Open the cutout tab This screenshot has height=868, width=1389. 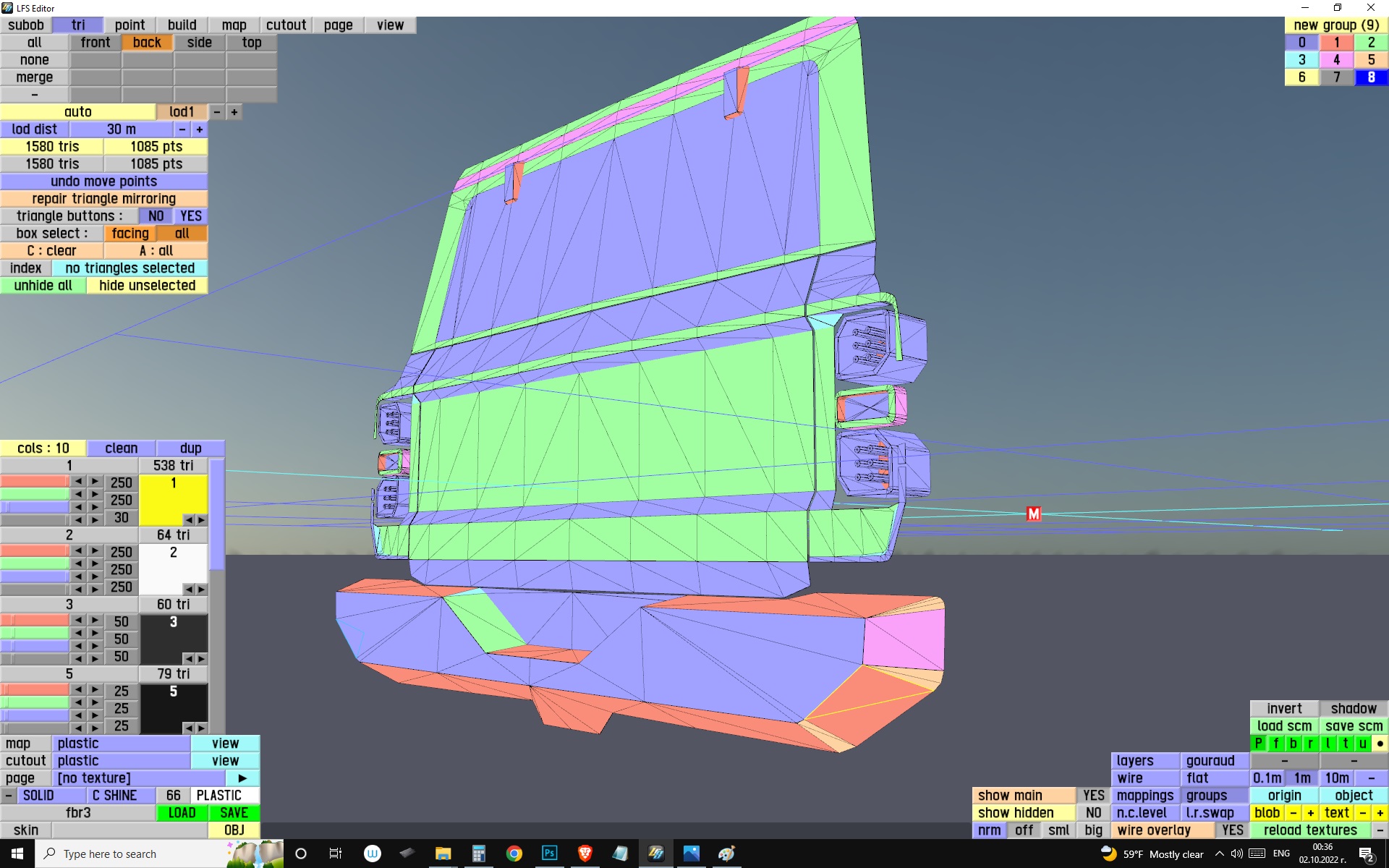(x=286, y=25)
